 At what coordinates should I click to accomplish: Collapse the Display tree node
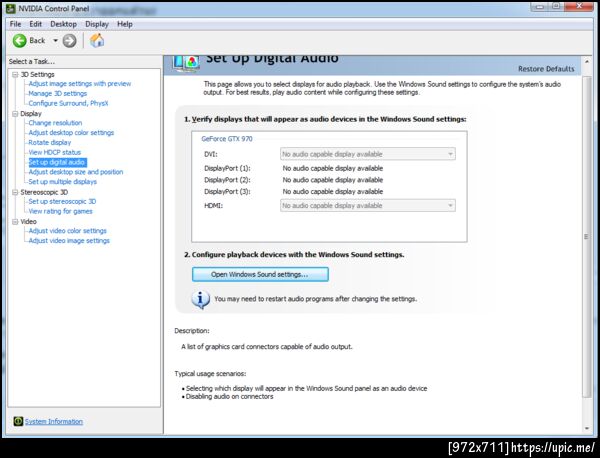(15, 114)
